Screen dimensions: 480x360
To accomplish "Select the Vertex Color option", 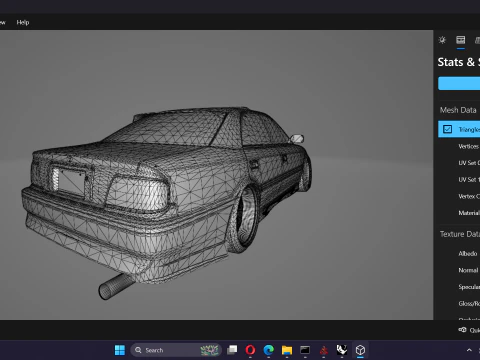I will (469, 196).
